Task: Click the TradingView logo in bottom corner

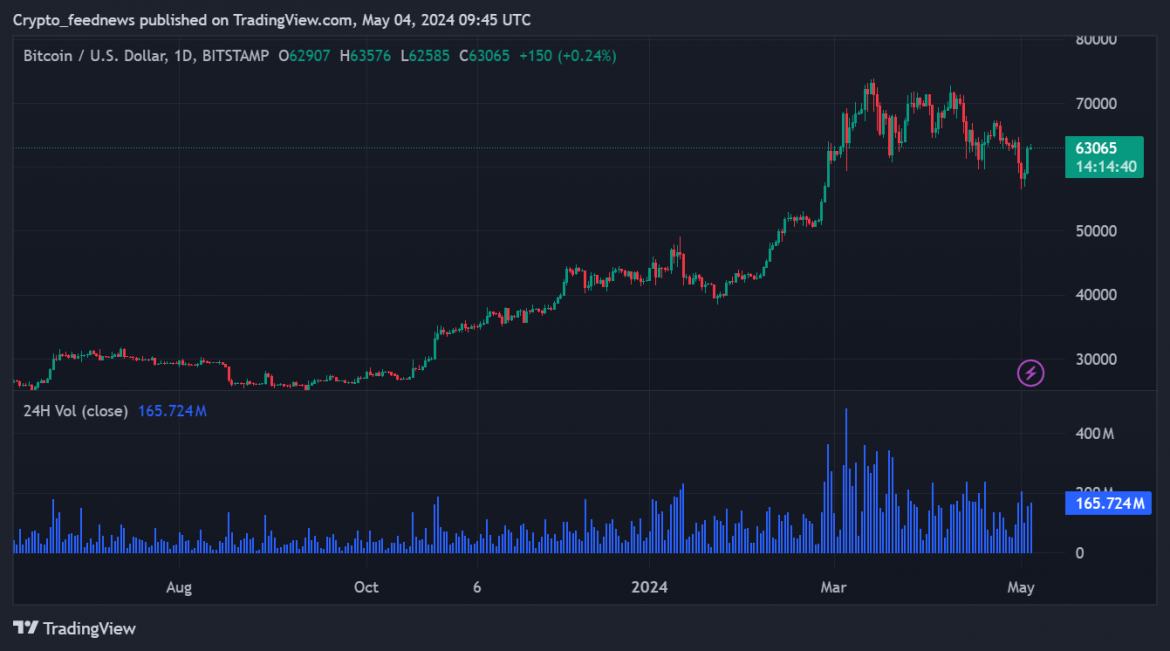Action: (x=74, y=628)
